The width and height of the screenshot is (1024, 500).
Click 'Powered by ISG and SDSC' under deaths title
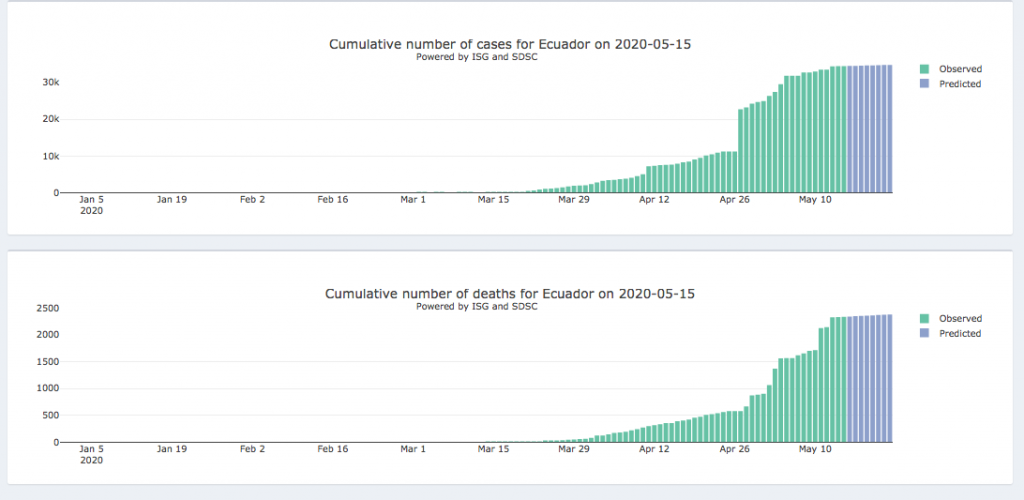tap(476, 306)
